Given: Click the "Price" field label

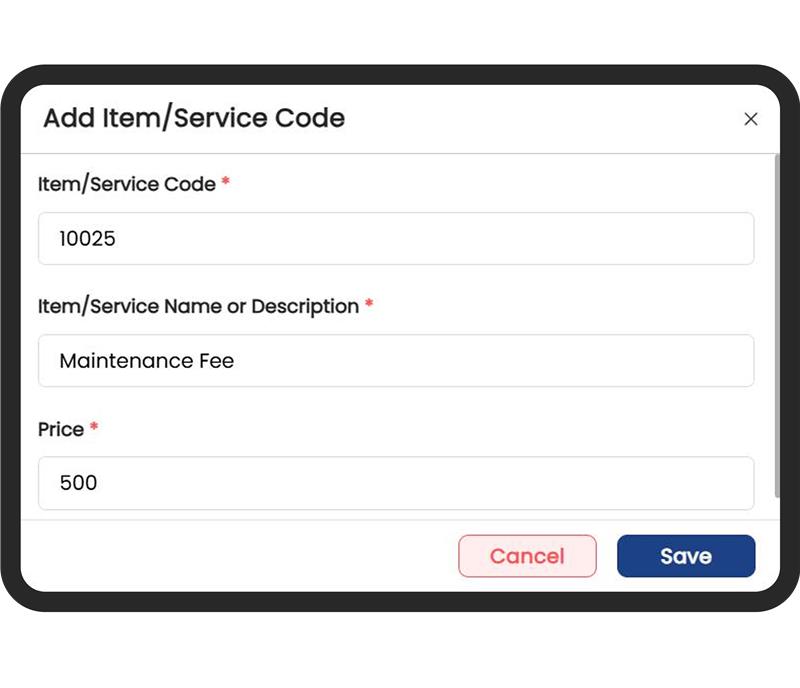Looking at the screenshot, I should (61, 429).
